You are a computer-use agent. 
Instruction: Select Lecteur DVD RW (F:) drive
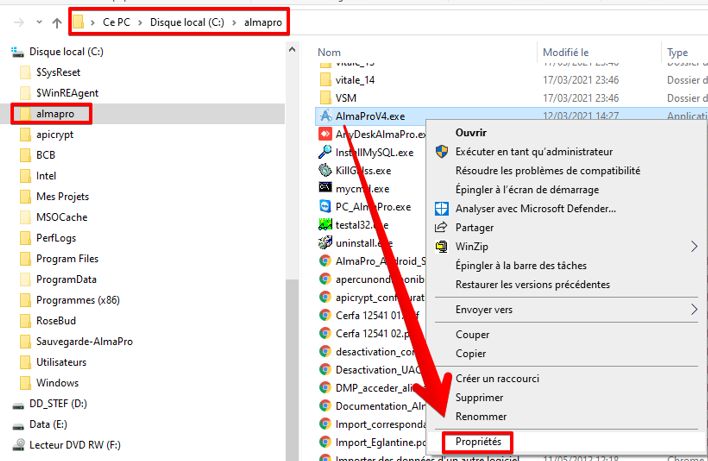[75, 445]
